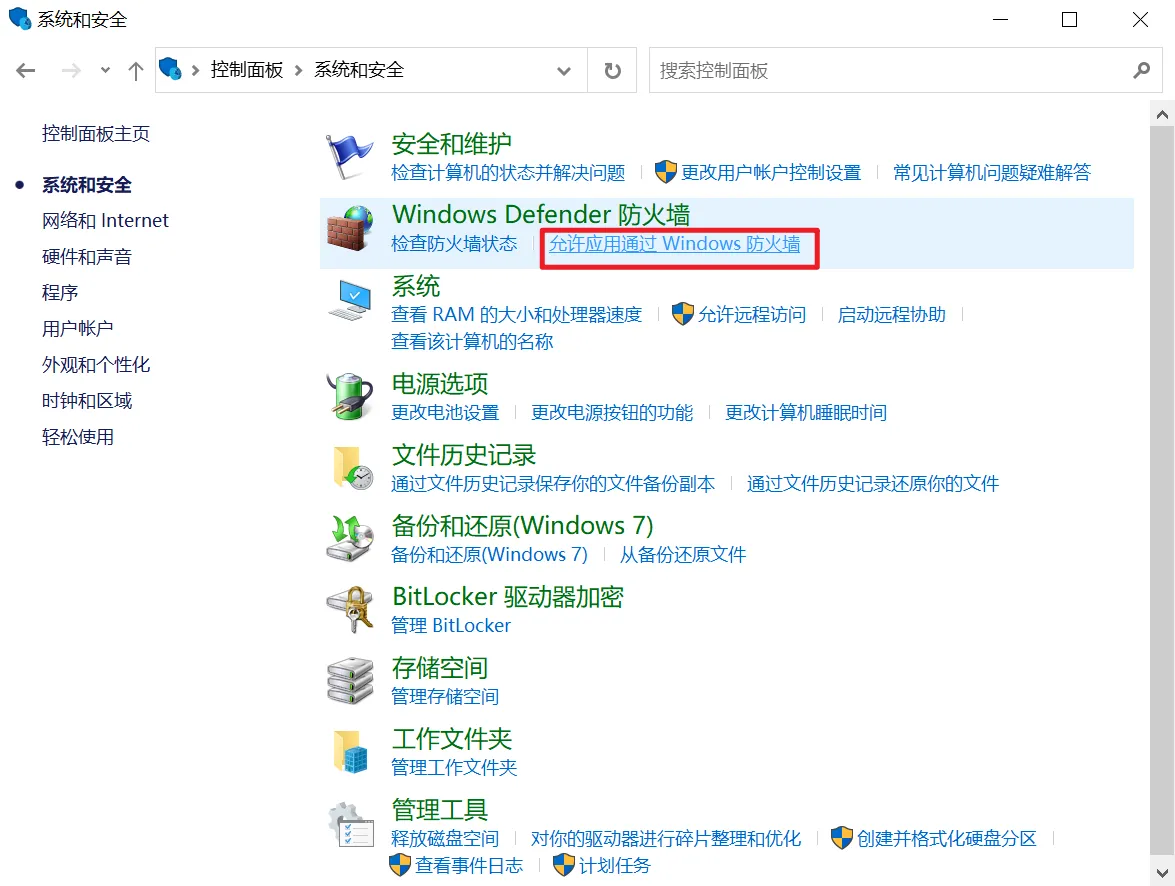Open the 安全和维护 heading

click(x=451, y=144)
